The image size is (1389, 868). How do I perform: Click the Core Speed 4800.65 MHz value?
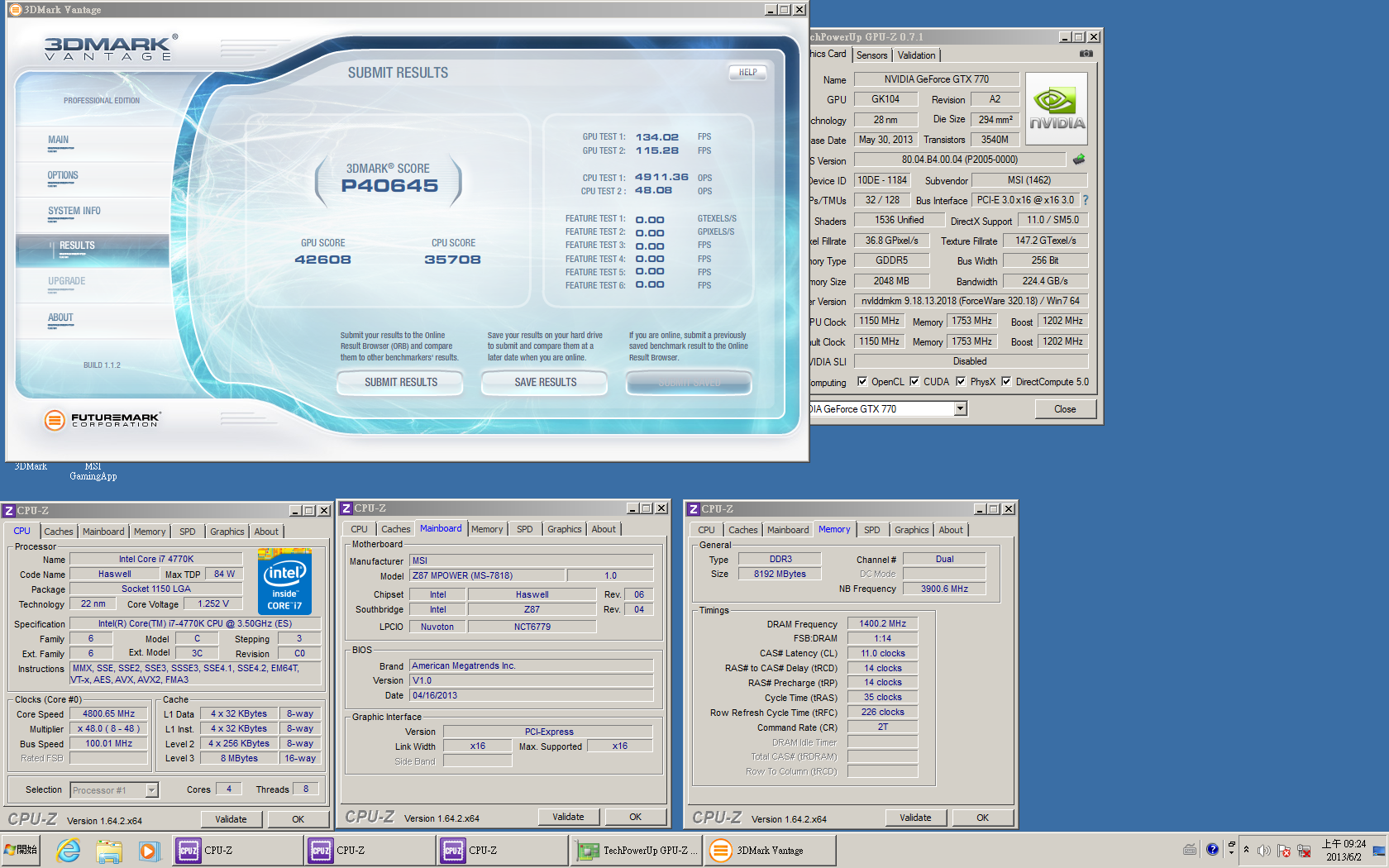(108, 714)
